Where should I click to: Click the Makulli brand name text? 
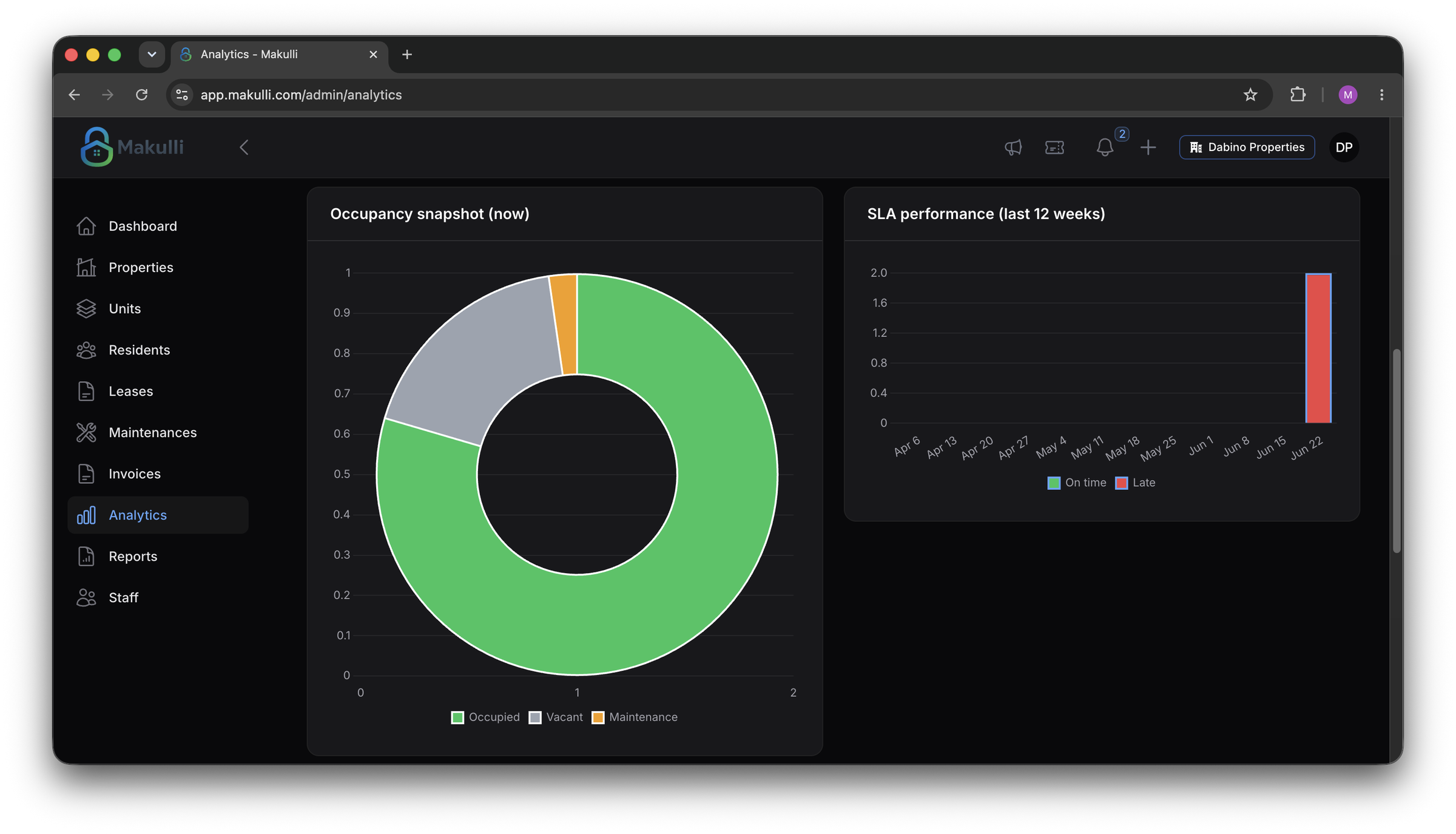[x=150, y=147]
